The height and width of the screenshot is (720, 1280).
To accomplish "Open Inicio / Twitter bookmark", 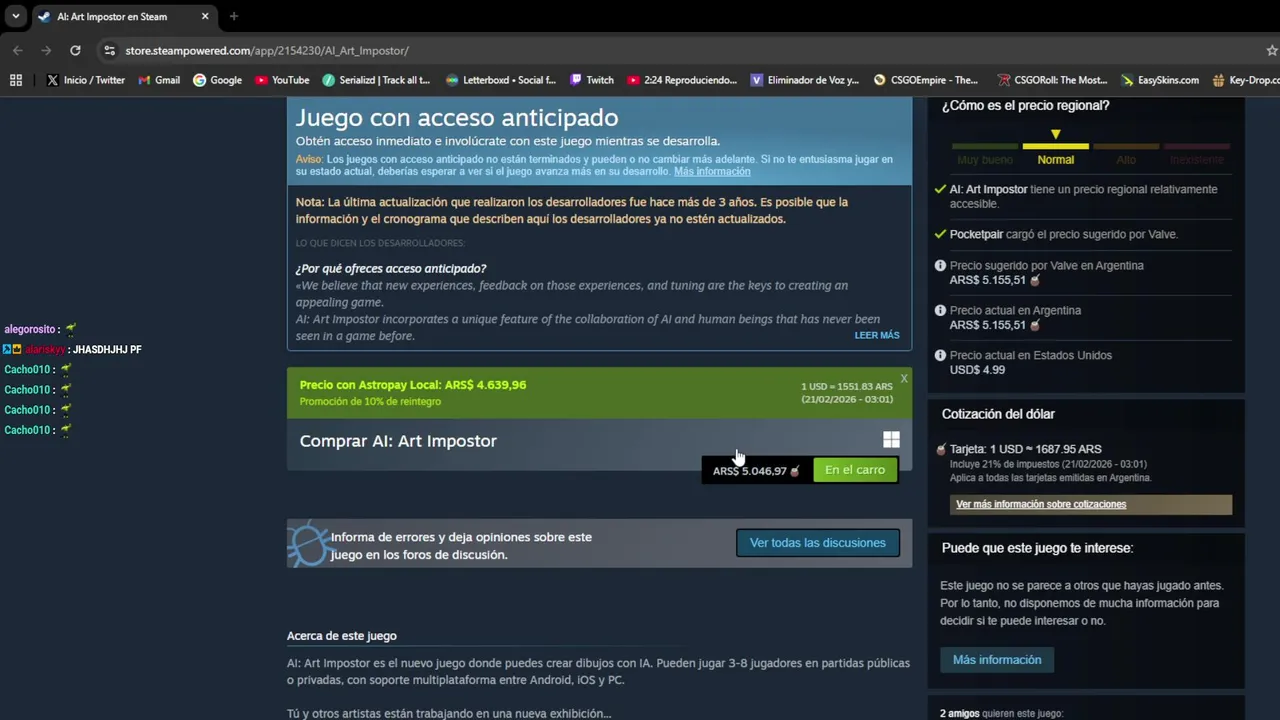I will tap(85, 80).
